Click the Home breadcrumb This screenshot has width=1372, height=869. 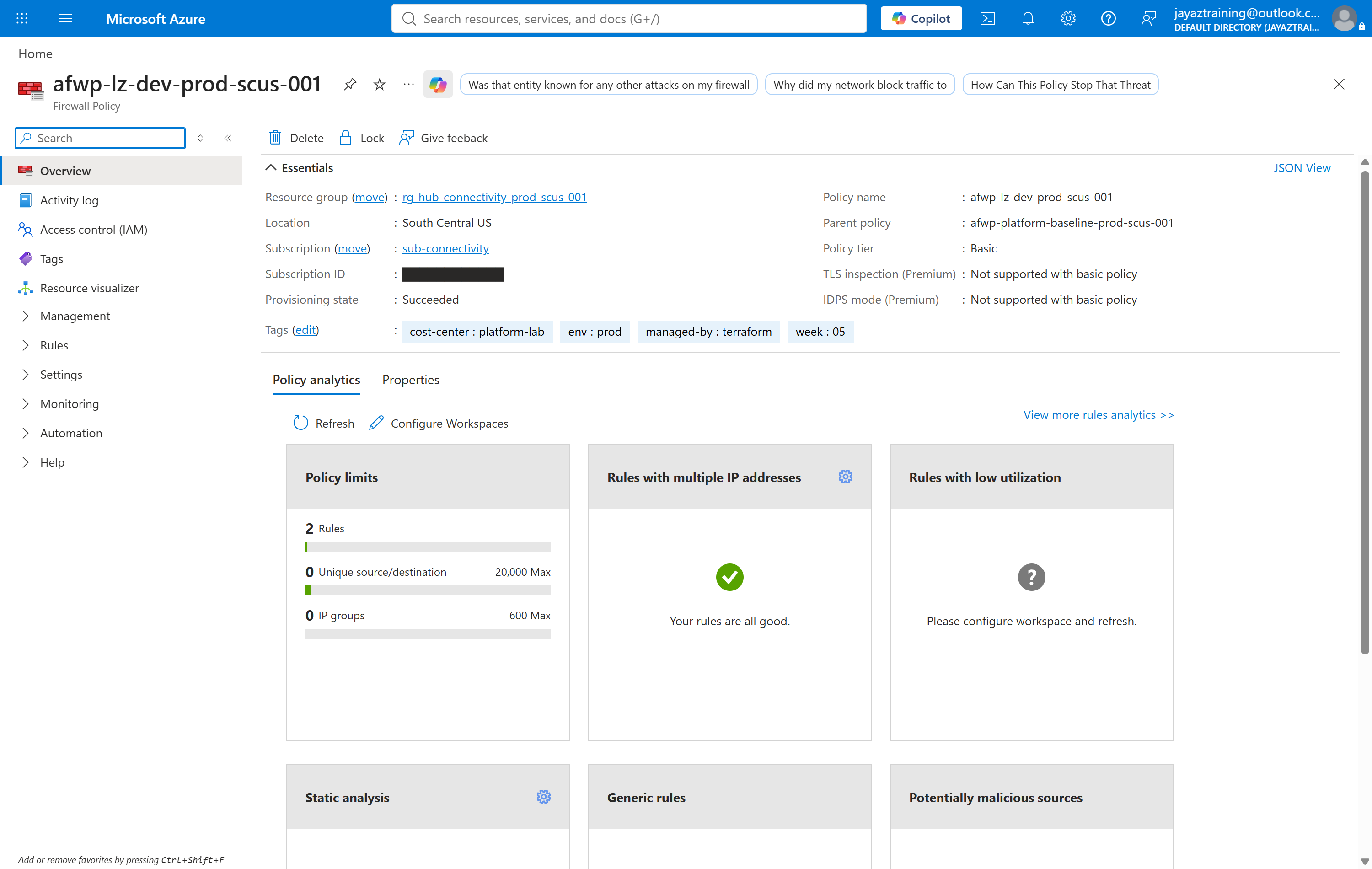(35, 54)
